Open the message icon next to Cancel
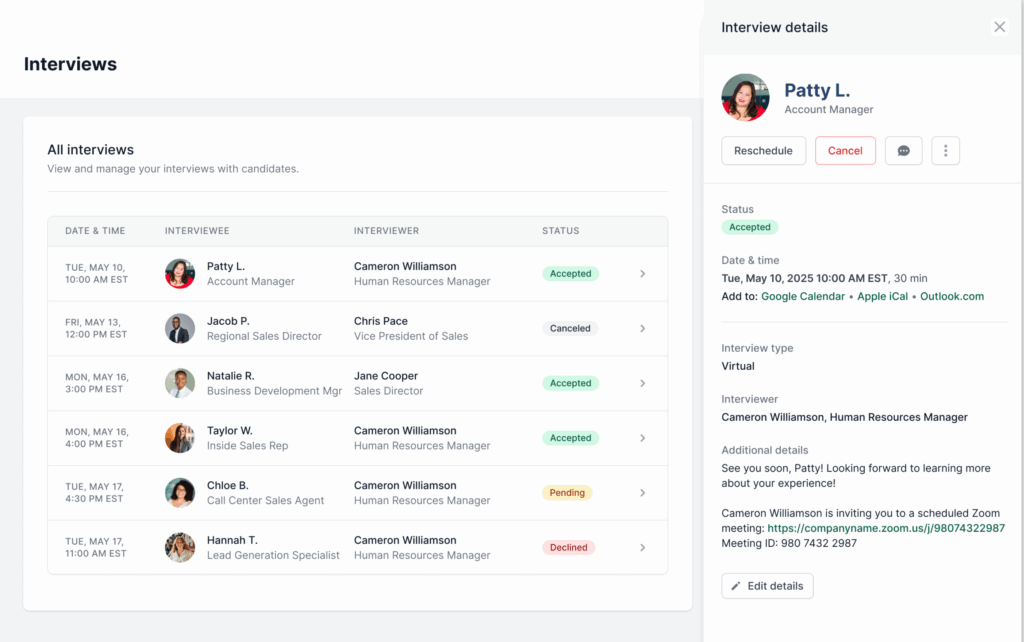 [x=903, y=150]
